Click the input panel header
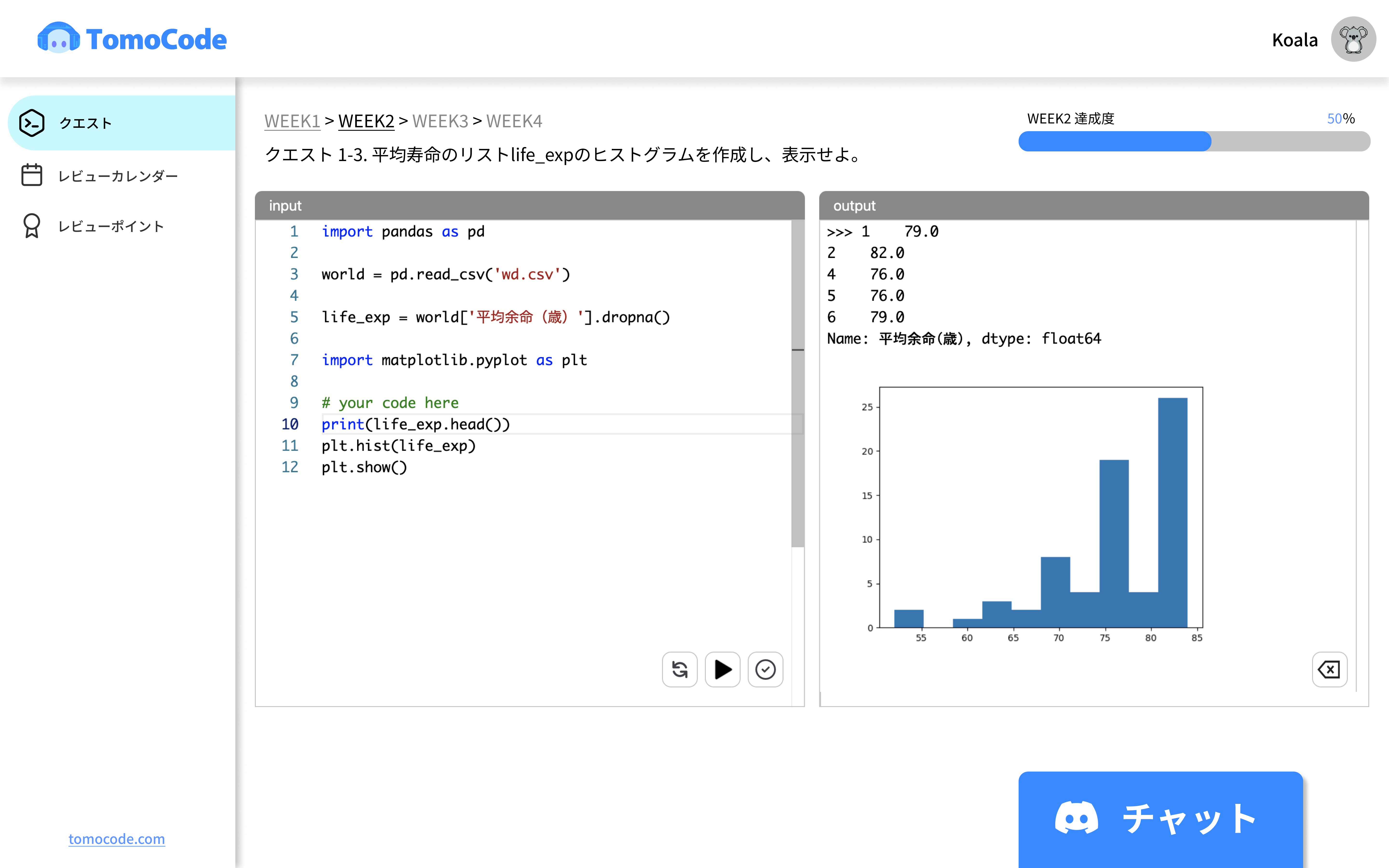1389x868 pixels. tap(529, 205)
